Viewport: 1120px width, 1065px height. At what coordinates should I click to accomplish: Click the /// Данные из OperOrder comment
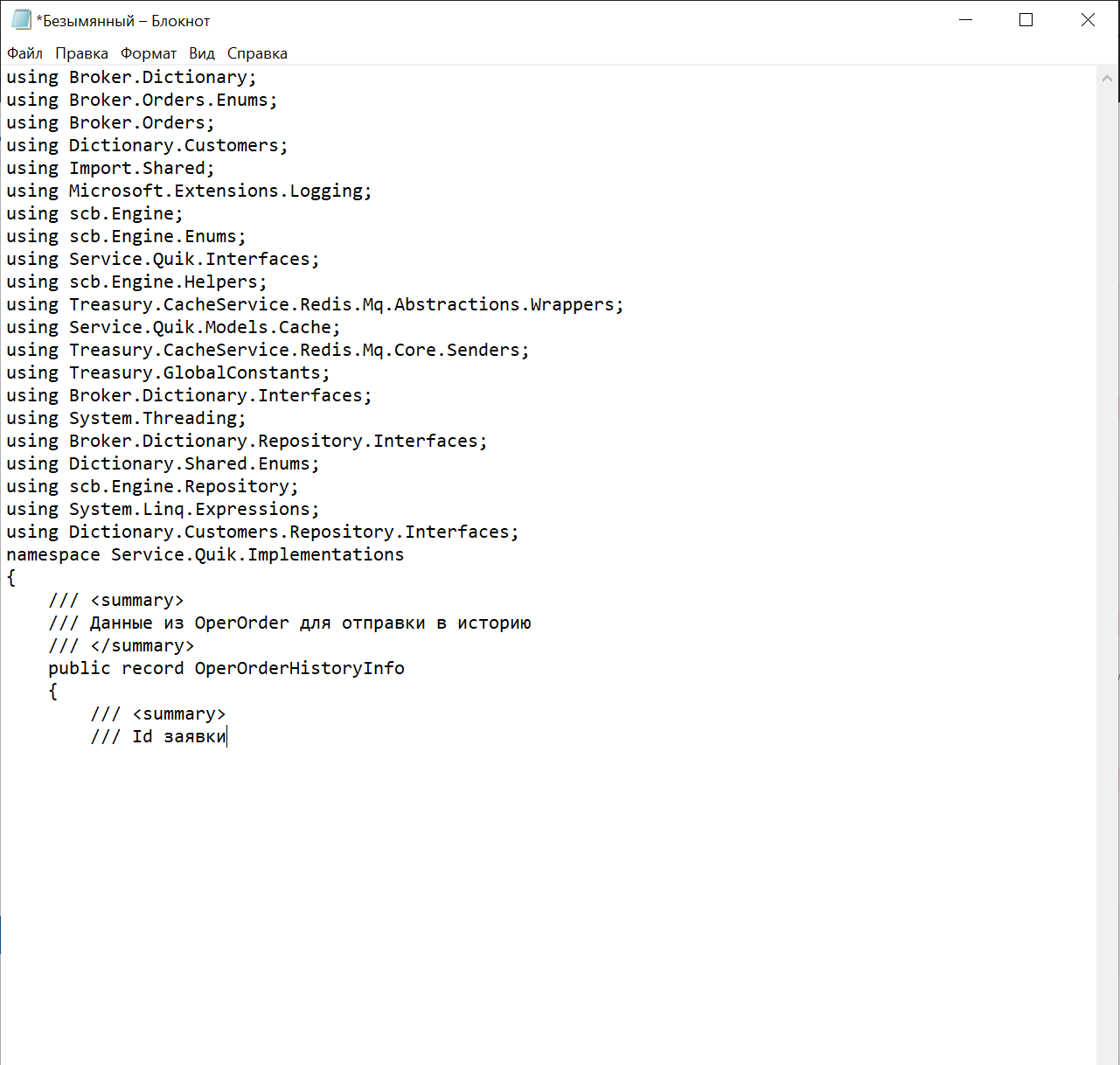click(289, 623)
